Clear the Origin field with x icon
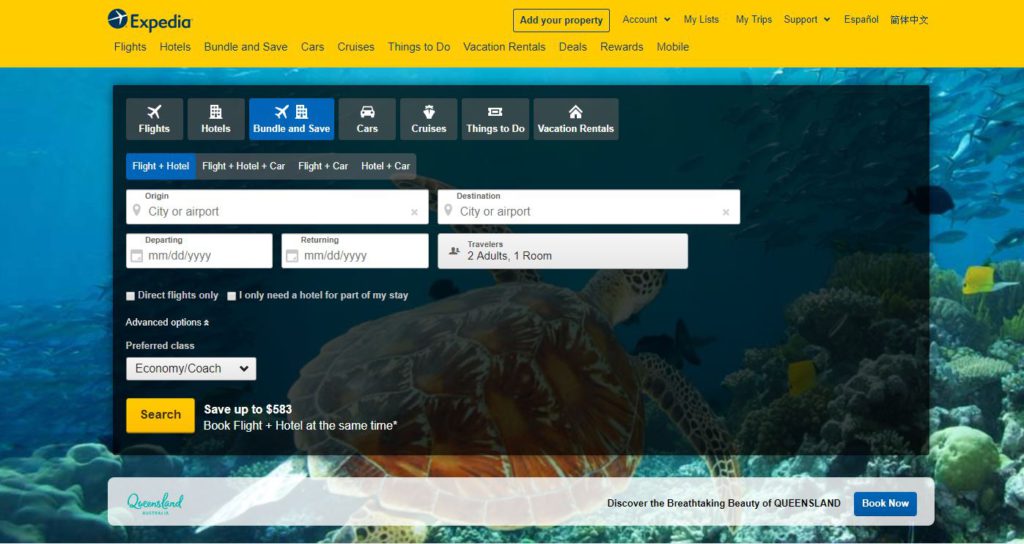 [x=414, y=212]
